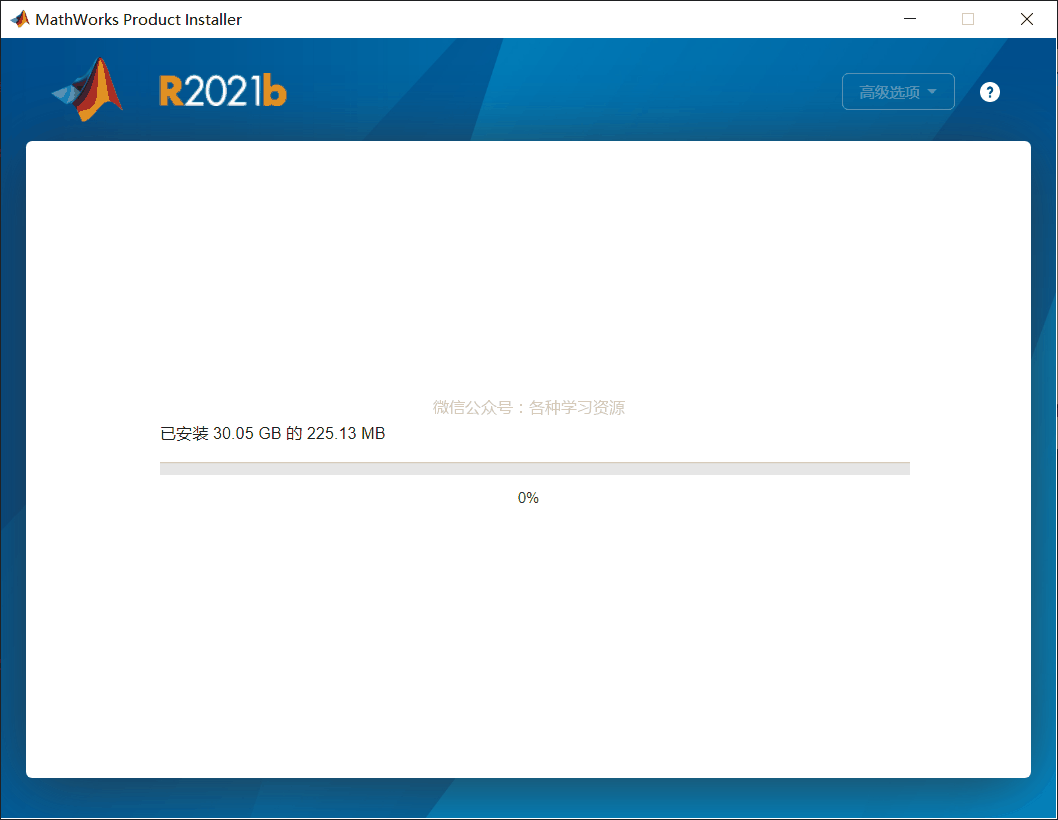The width and height of the screenshot is (1058, 820).
Task: Click the 微信公众号 watermark text
Action: pyautogui.click(x=528, y=407)
